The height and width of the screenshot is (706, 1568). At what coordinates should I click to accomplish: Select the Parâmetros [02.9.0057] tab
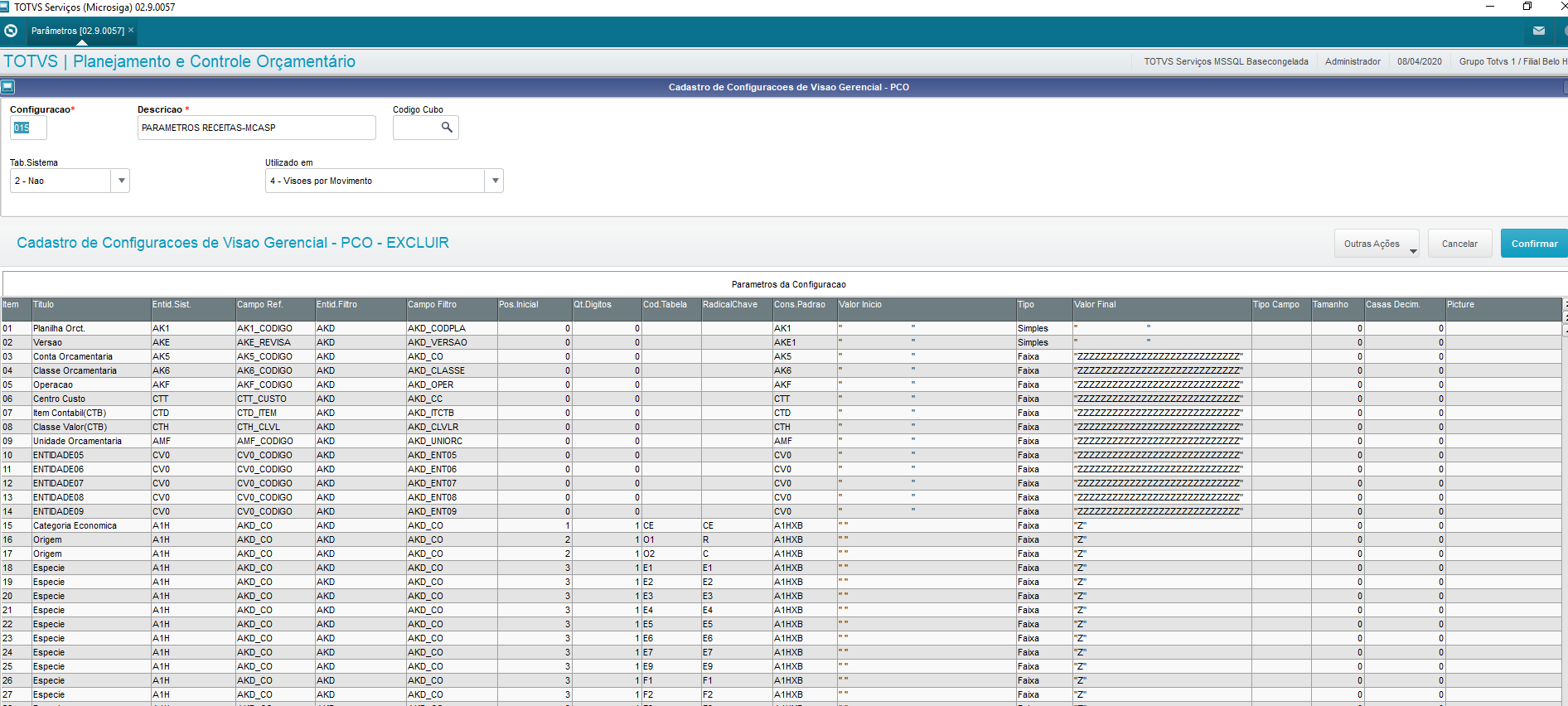(x=78, y=31)
